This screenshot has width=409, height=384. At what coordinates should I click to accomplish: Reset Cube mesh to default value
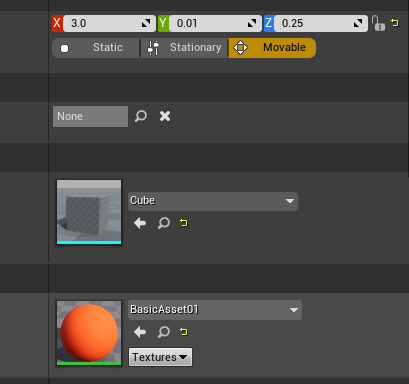pyautogui.click(x=184, y=222)
